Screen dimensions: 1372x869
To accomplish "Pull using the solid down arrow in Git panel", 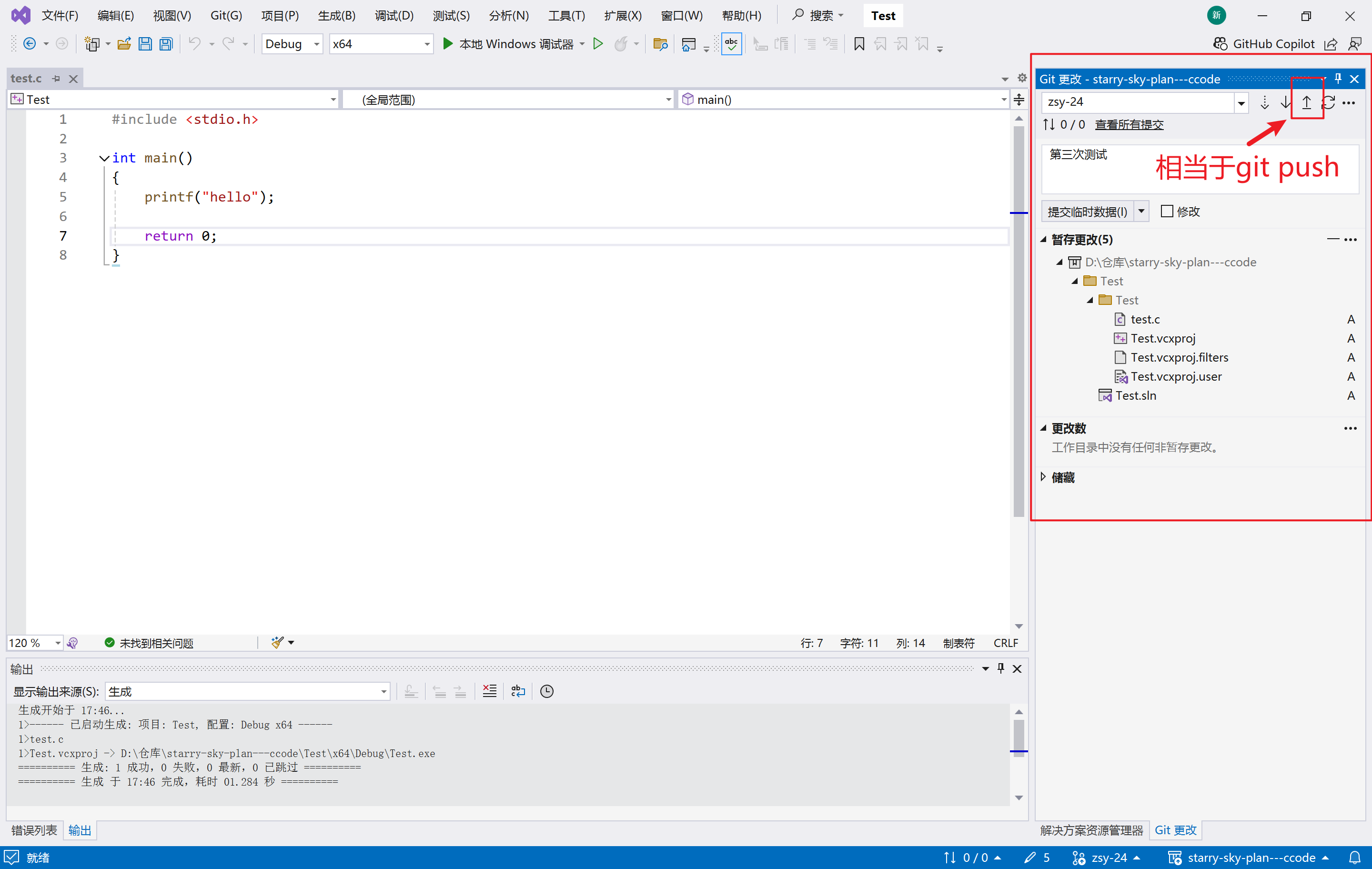I will (1286, 102).
